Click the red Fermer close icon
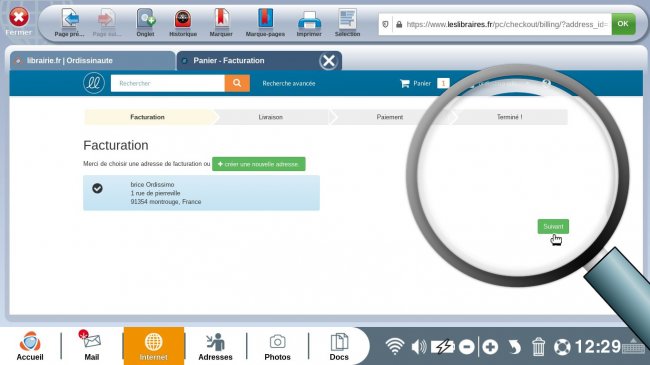The width and height of the screenshot is (650, 365). tap(19, 17)
